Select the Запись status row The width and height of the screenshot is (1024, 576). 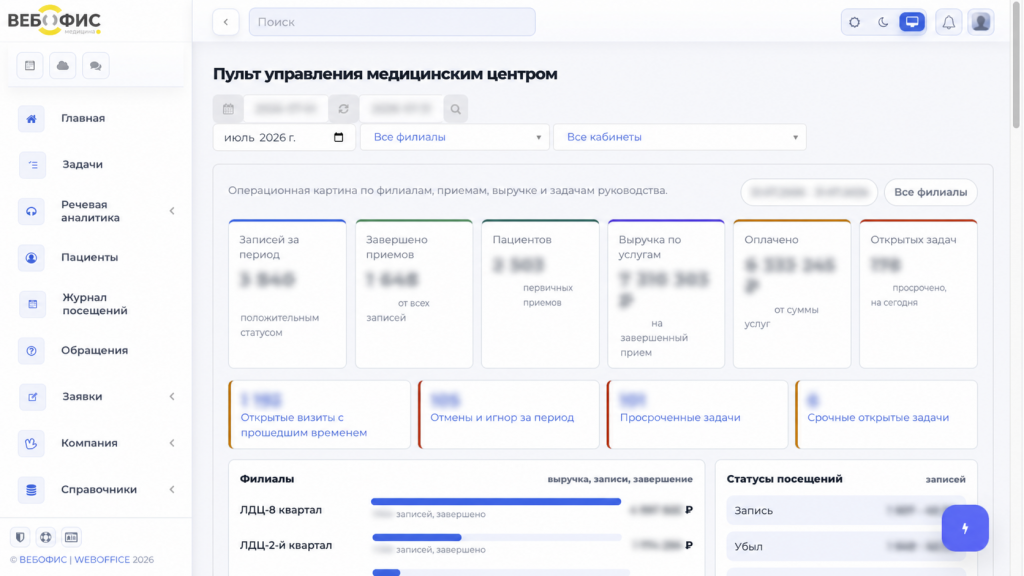[x=846, y=511]
